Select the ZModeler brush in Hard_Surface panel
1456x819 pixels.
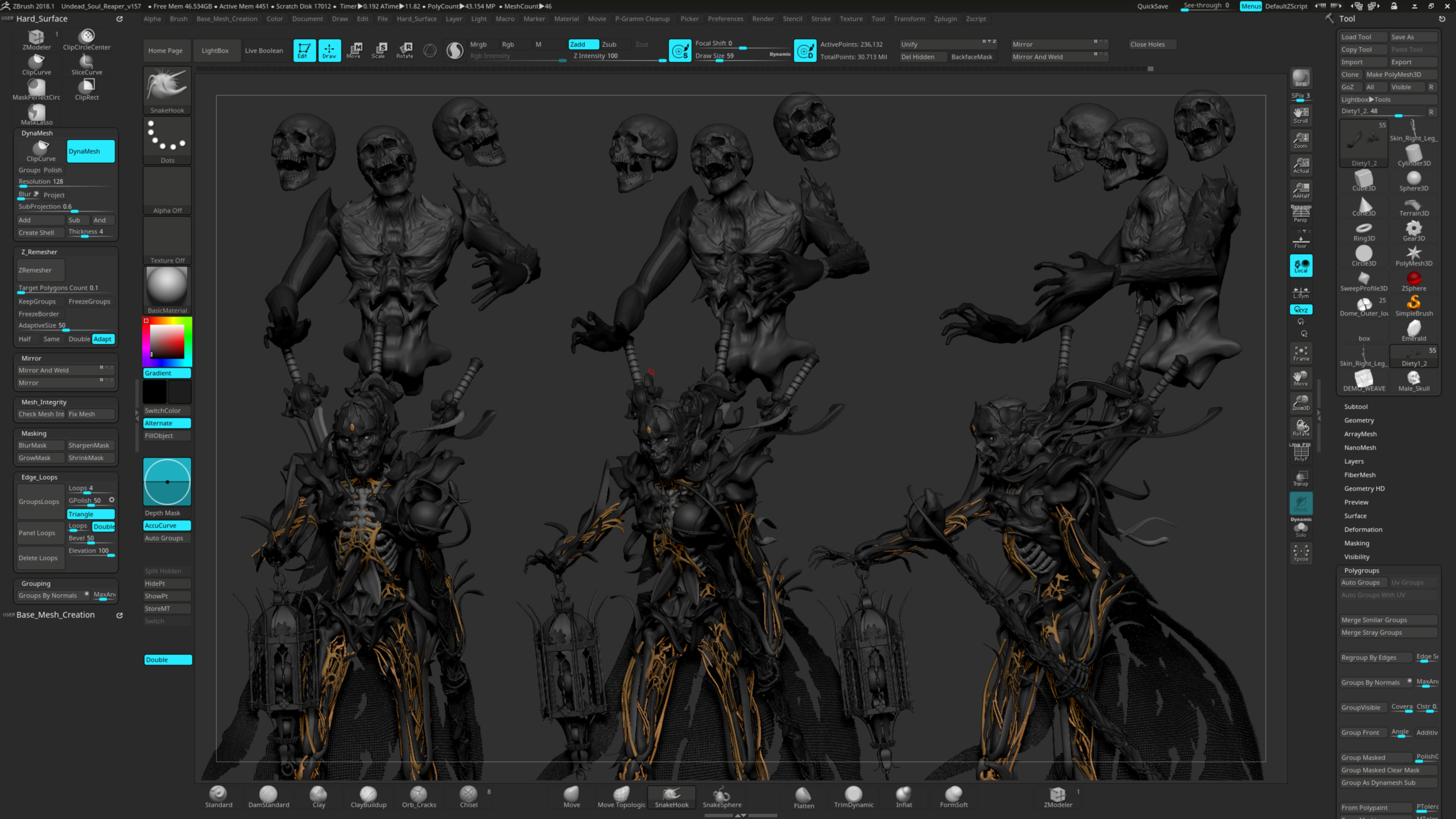click(x=36, y=40)
